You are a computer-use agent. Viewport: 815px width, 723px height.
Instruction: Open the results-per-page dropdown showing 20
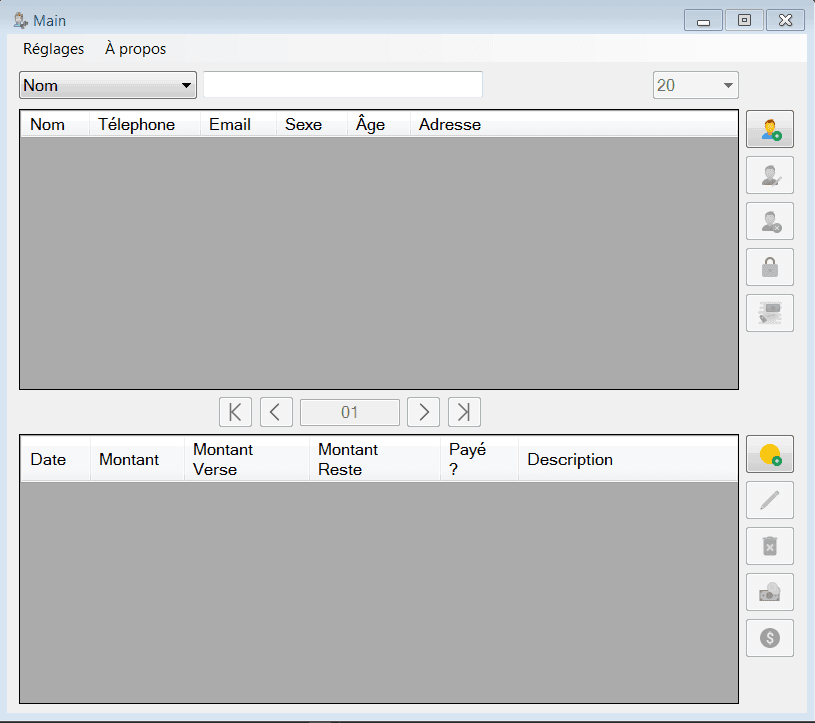pos(695,85)
